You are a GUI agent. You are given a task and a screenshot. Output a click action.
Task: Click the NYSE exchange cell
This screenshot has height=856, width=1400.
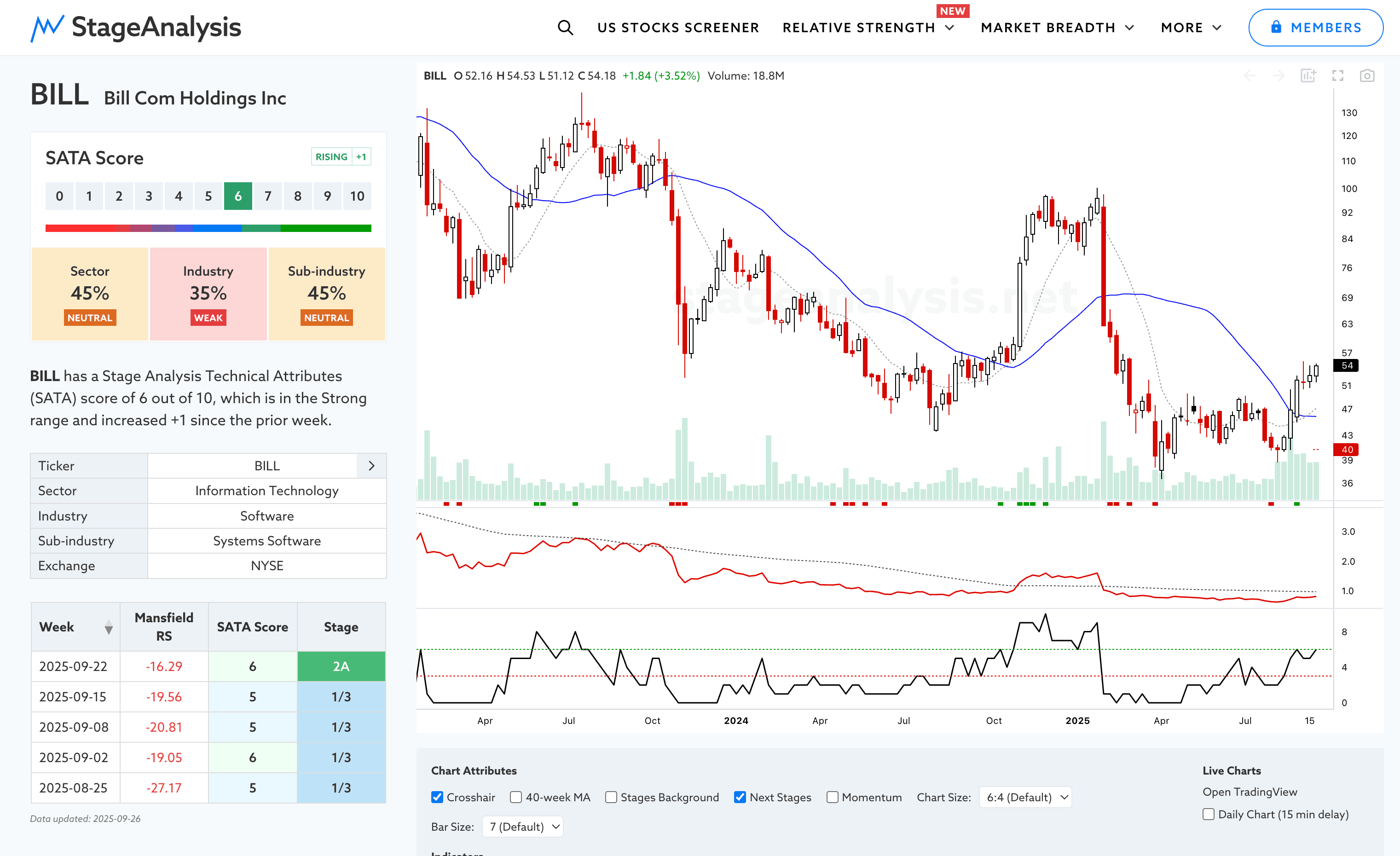tap(267, 566)
